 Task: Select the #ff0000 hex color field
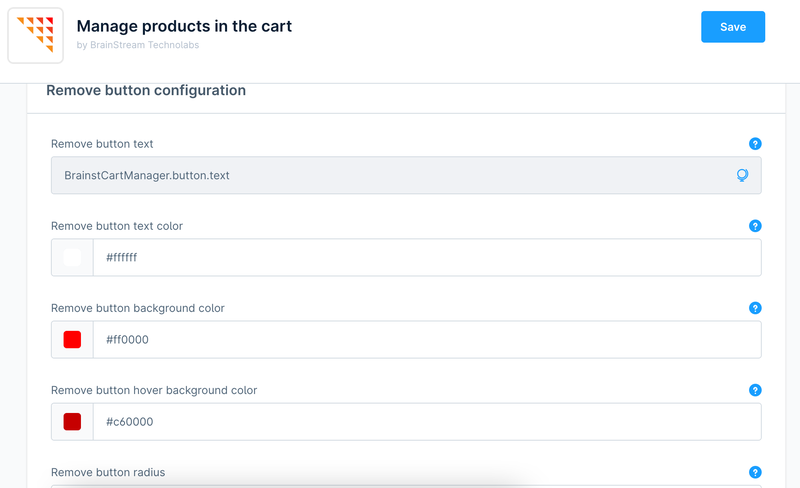[x=426, y=339]
